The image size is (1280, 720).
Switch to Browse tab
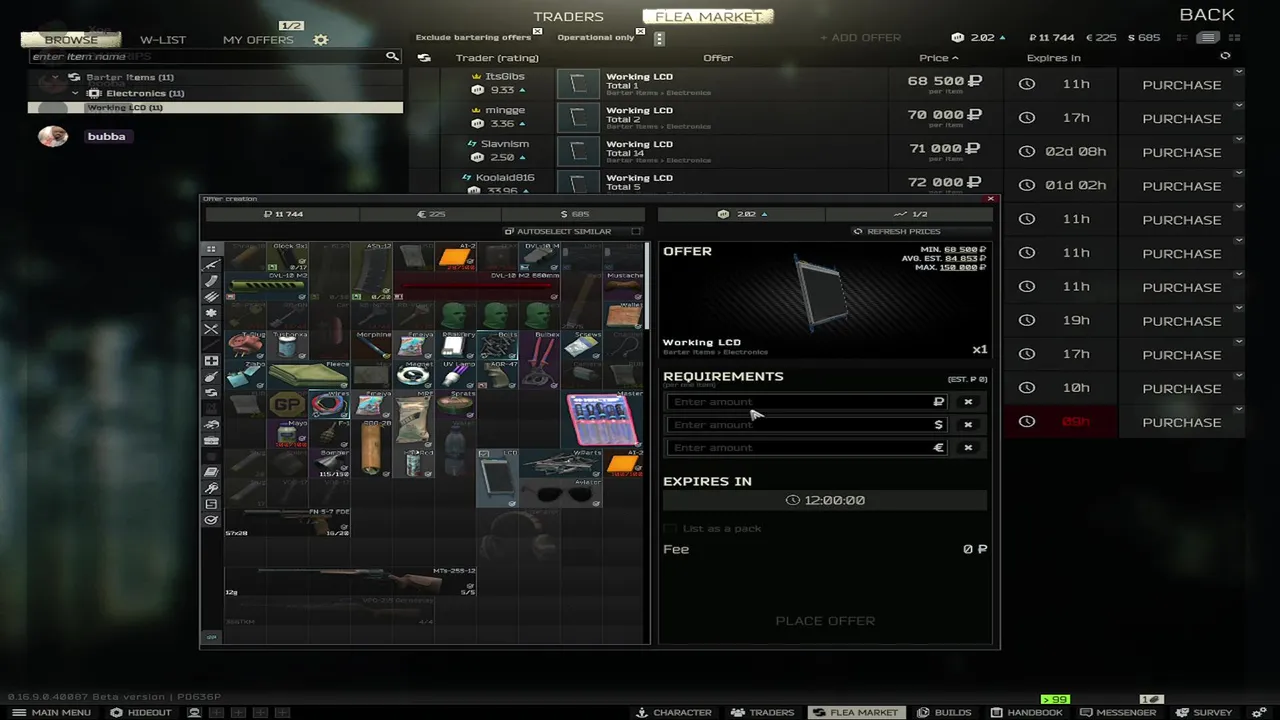click(x=71, y=40)
